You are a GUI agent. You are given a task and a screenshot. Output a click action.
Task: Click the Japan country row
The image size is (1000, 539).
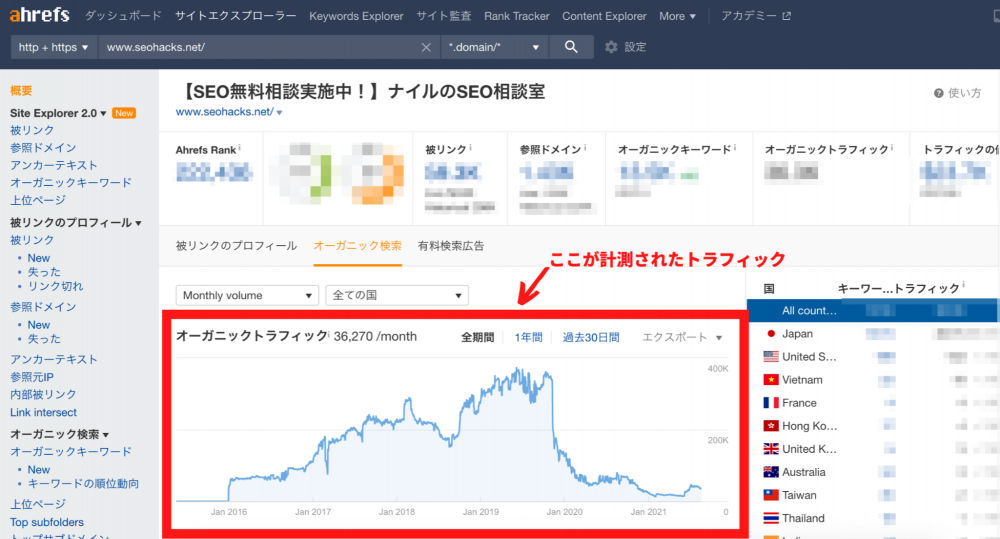873,334
